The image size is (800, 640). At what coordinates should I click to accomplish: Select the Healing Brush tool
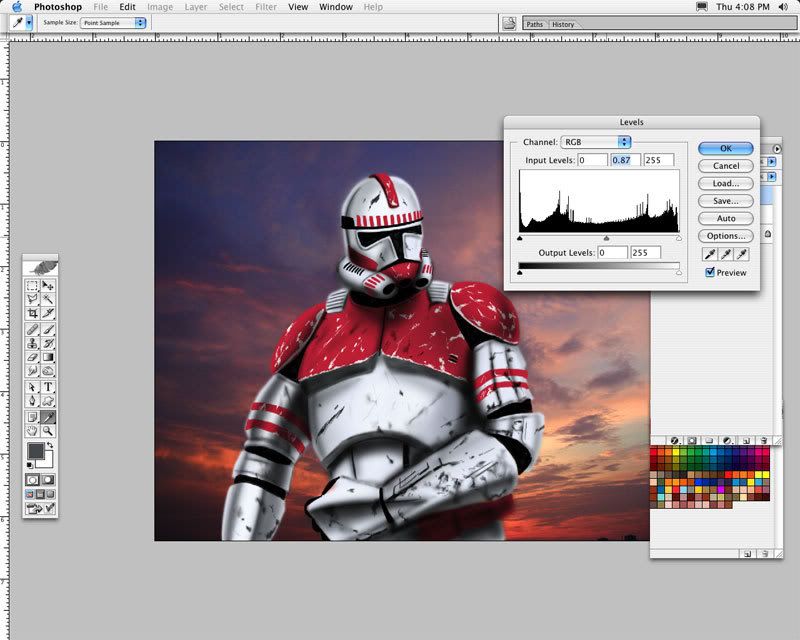click(x=33, y=330)
